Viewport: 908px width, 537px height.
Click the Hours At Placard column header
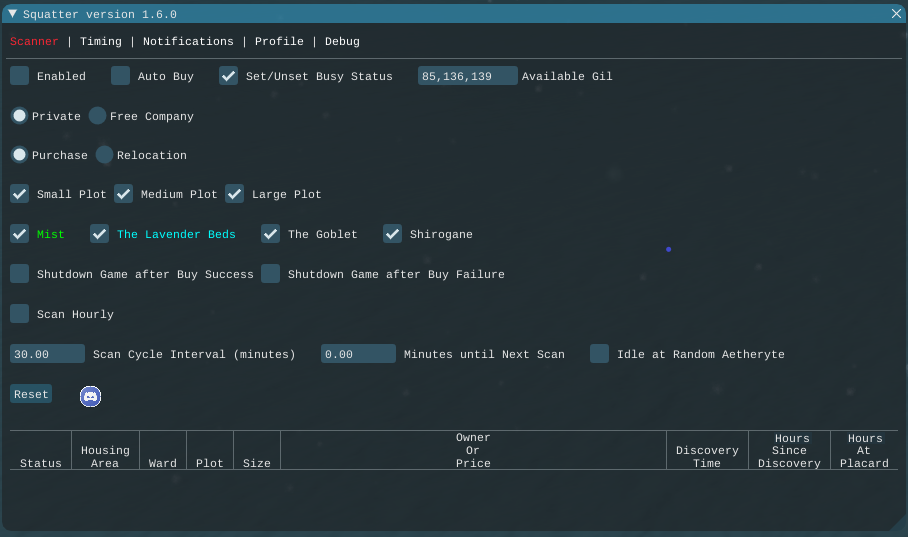(864, 450)
